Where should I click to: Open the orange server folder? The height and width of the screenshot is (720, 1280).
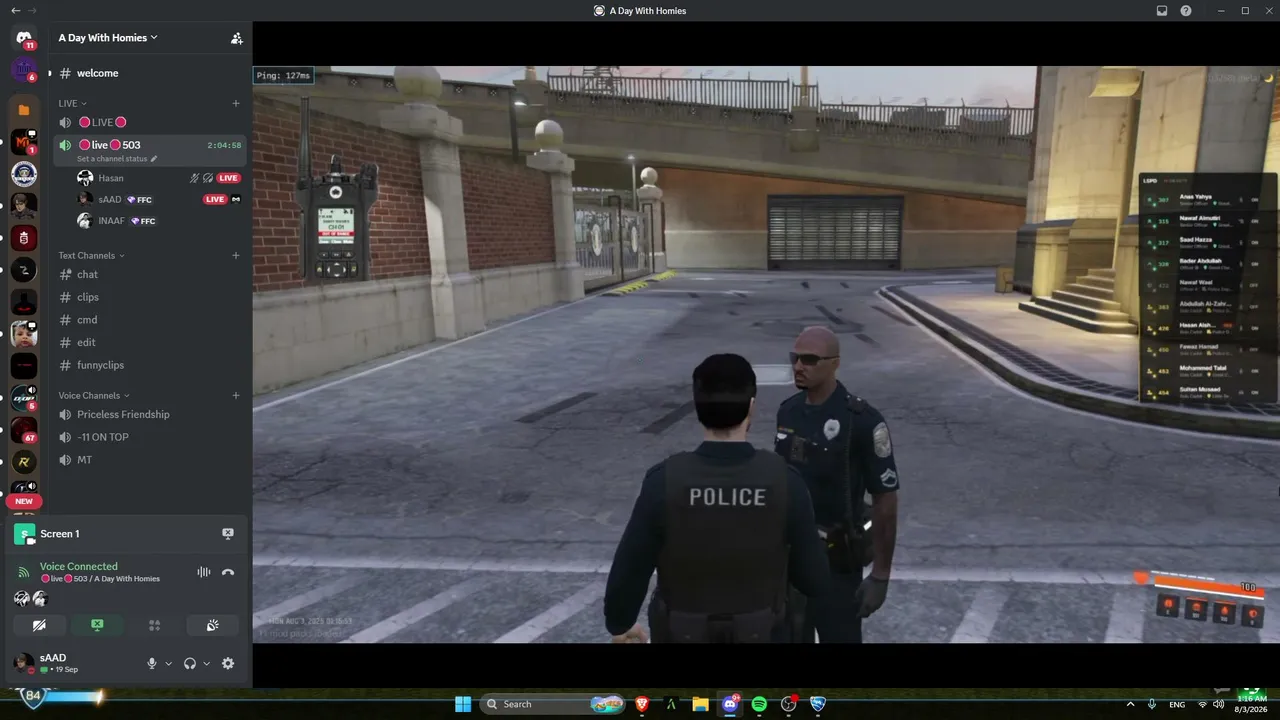[x=24, y=110]
